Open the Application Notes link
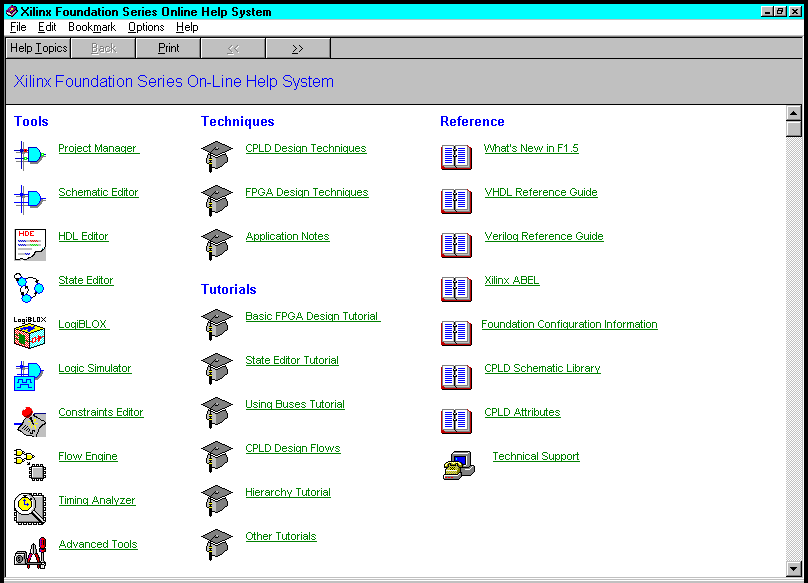The width and height of the screenshot is (808, 583). [x=288, y=237]
